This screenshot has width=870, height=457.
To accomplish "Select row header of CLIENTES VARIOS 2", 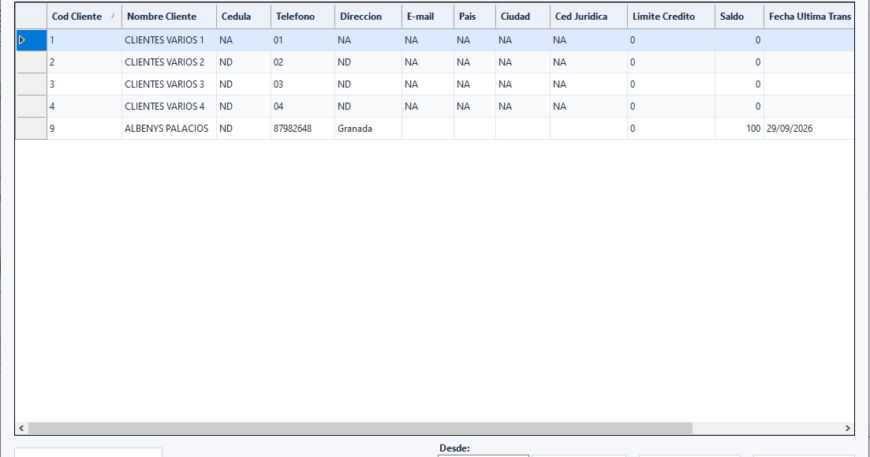I will pos(31,62).
